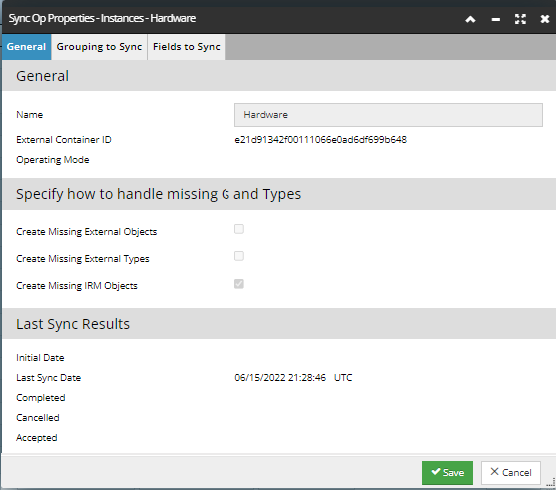Switch to the General tab
This screenshot has width=556, height=490.
click(x=26, y=47)
